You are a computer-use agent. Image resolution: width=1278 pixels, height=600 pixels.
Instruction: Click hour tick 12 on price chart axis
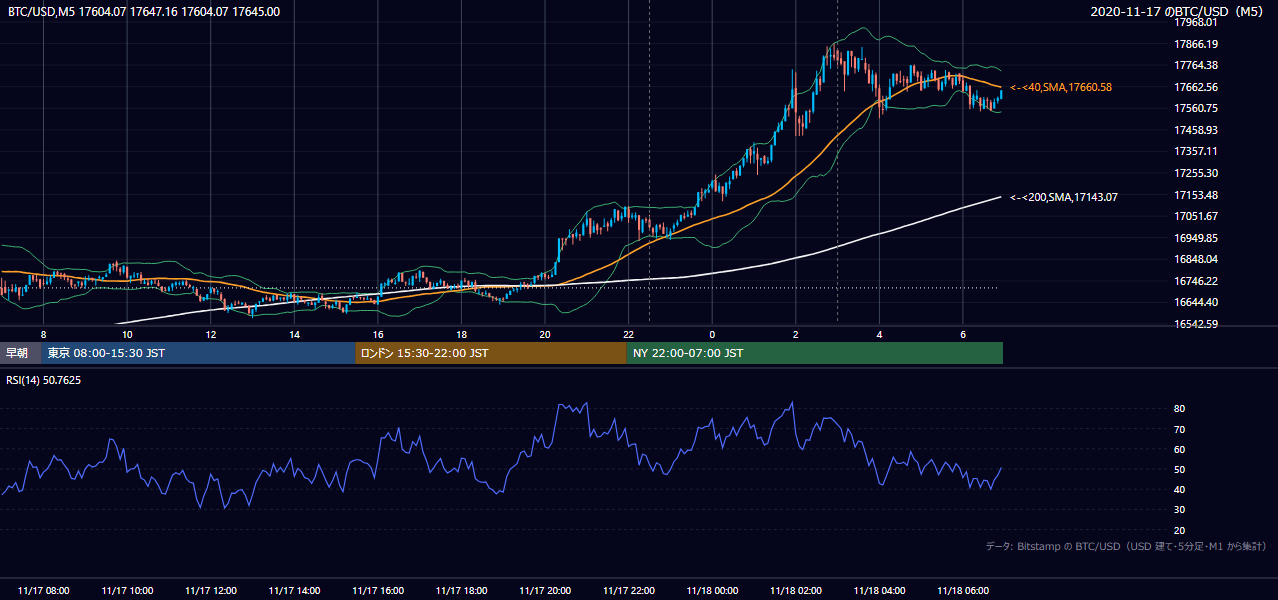click(211, 334)
